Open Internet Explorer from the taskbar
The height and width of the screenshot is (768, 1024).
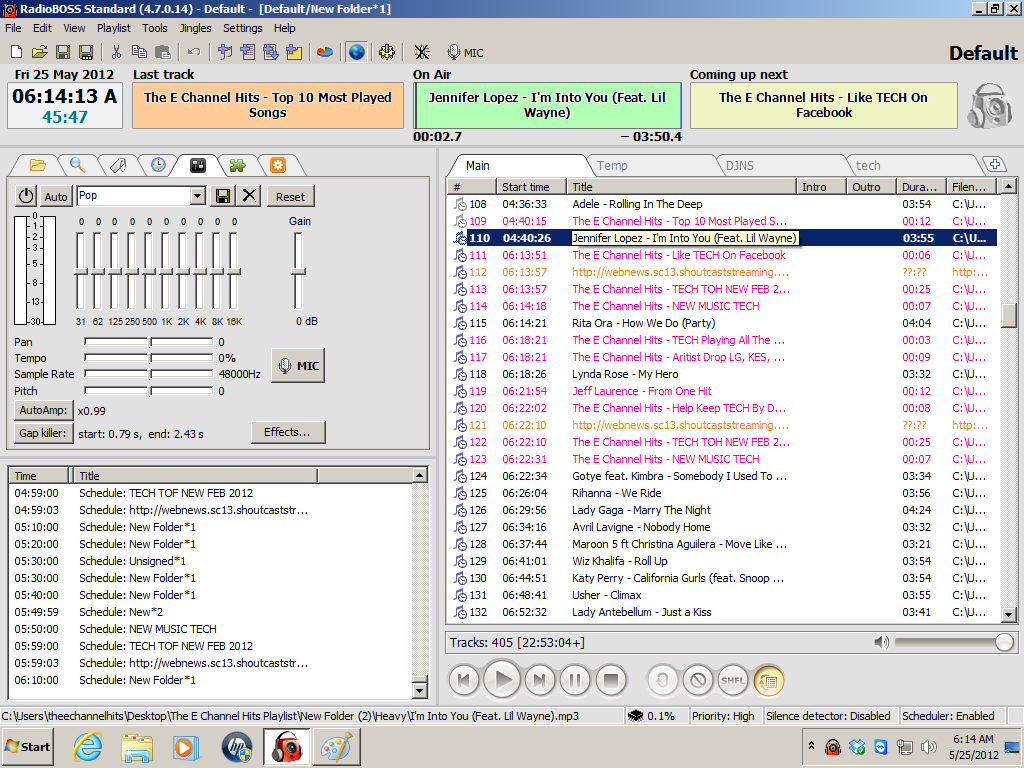click(x=88, y=747)
